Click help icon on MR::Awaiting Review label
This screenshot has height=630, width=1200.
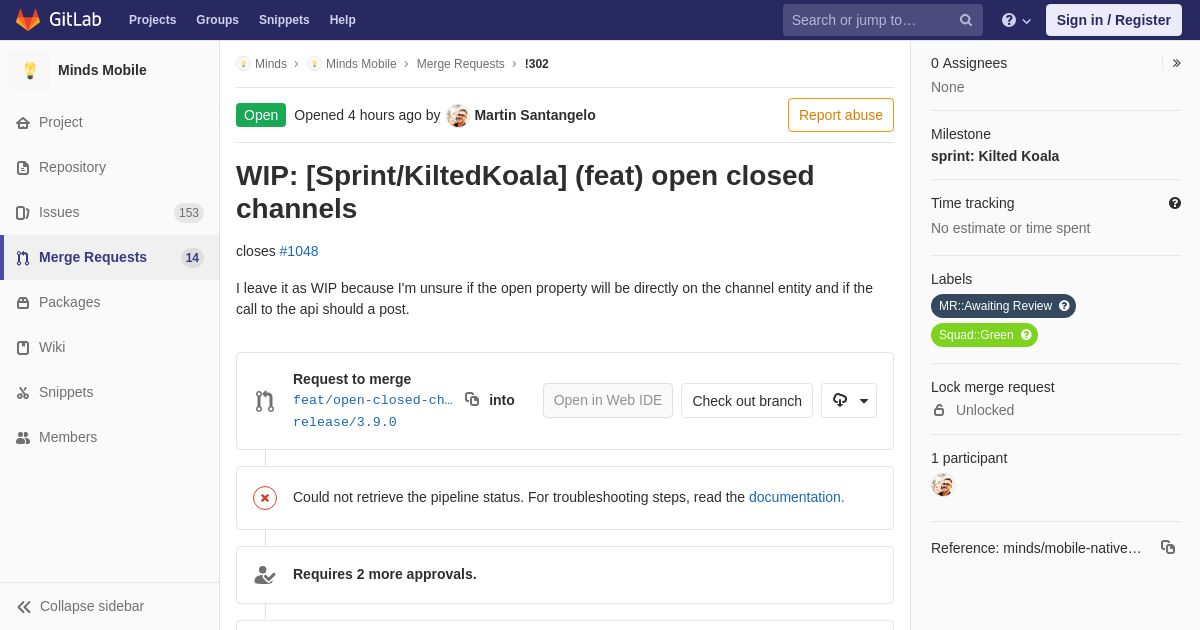click(1064, 306)
